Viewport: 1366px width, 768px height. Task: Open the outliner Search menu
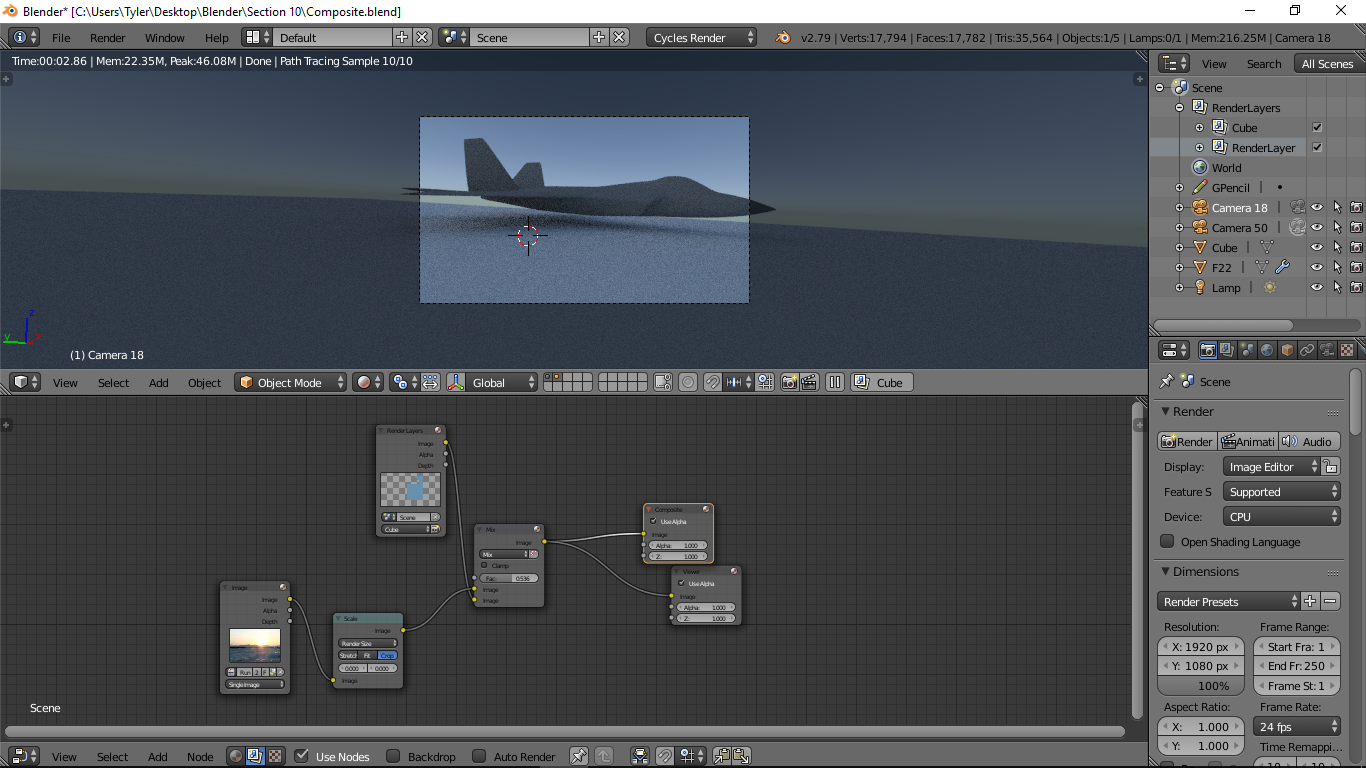point(1264,63)
